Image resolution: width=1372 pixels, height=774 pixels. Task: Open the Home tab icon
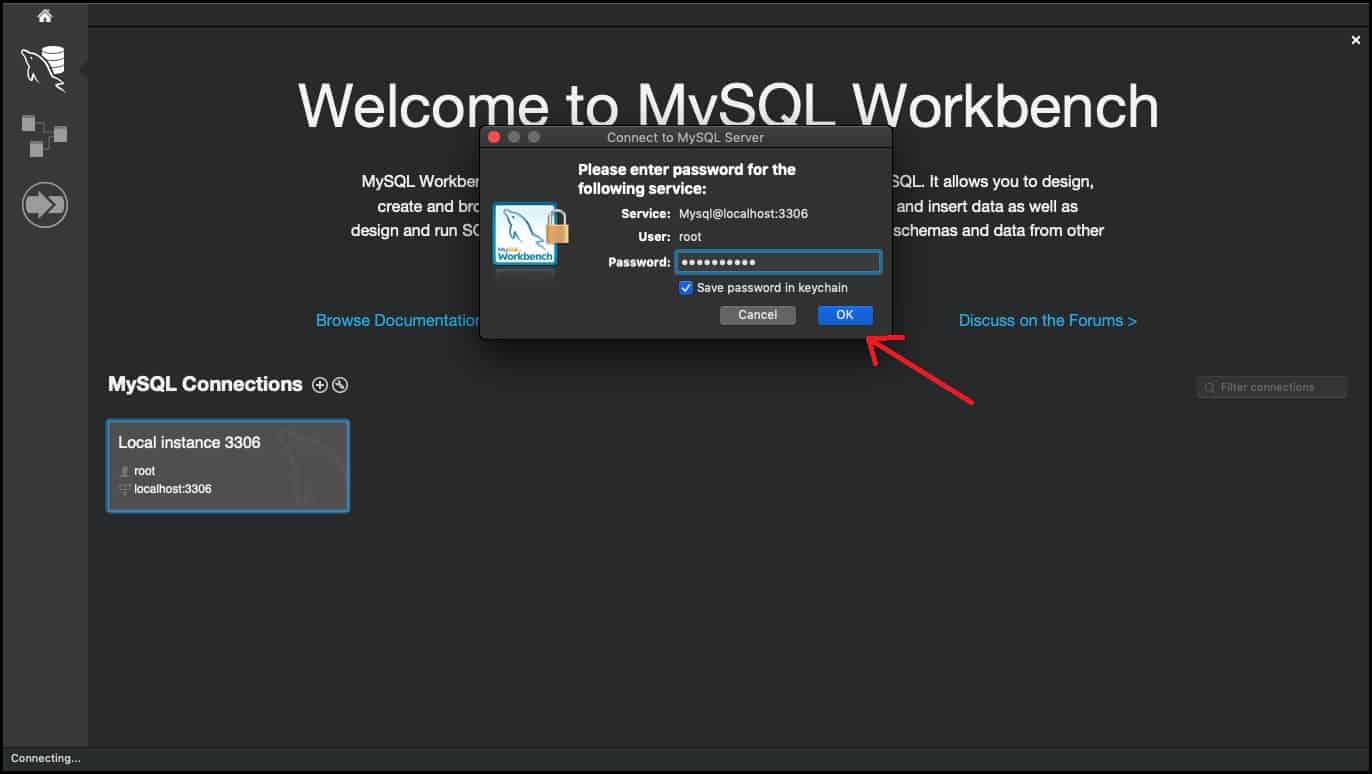pos(45,15)
